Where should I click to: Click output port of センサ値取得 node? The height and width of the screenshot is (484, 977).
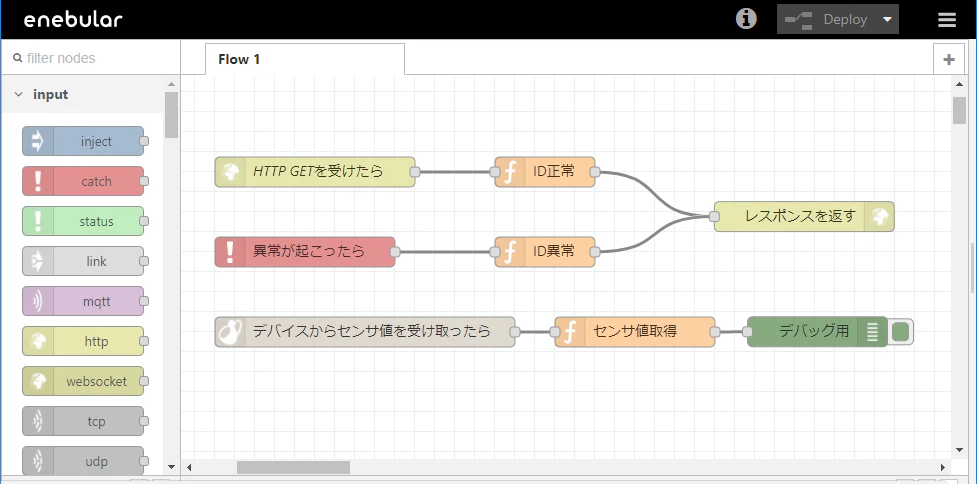pyautogui.click(x=715, y=332)
